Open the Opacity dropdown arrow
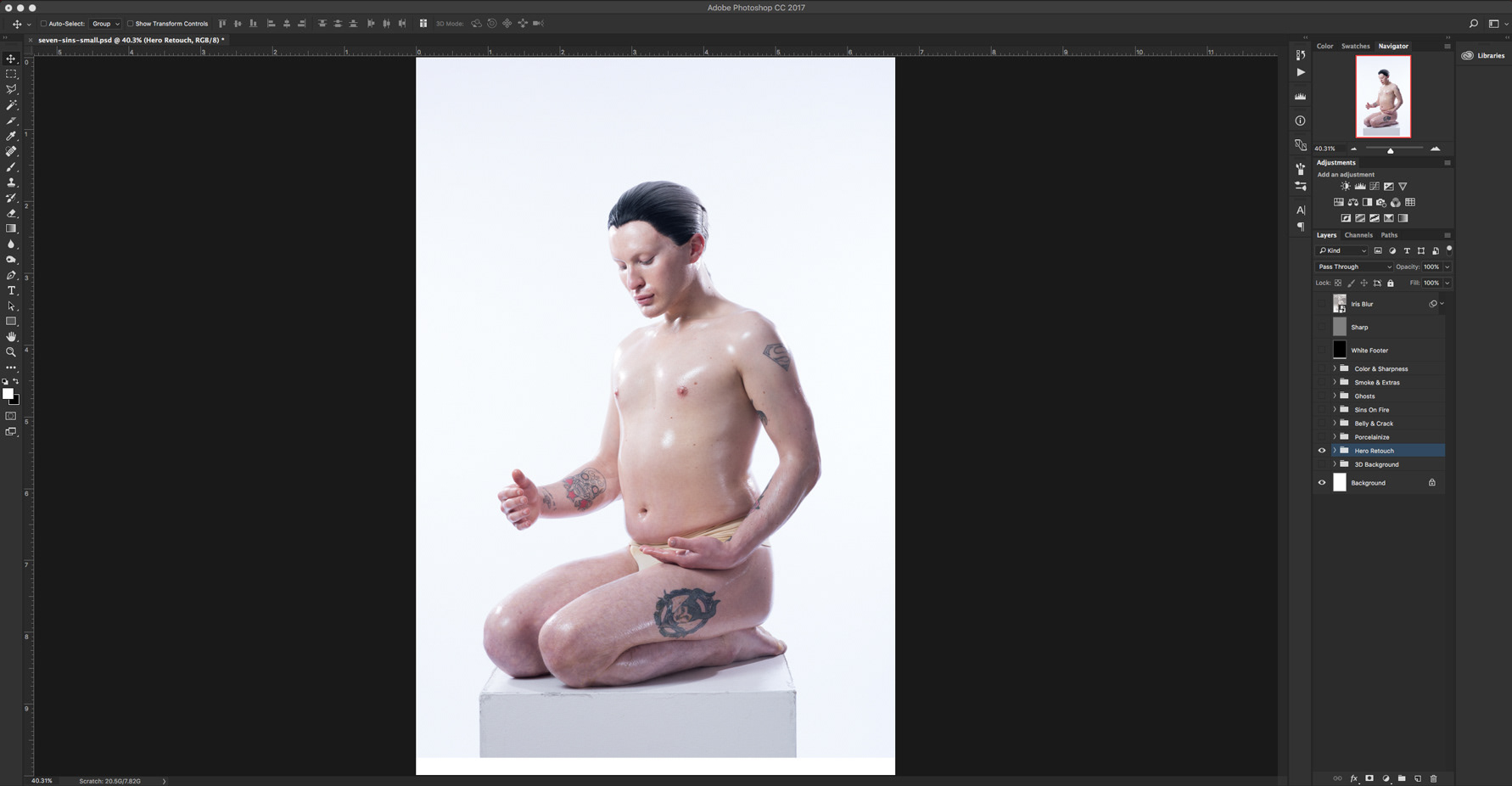 pos(1448,267)
